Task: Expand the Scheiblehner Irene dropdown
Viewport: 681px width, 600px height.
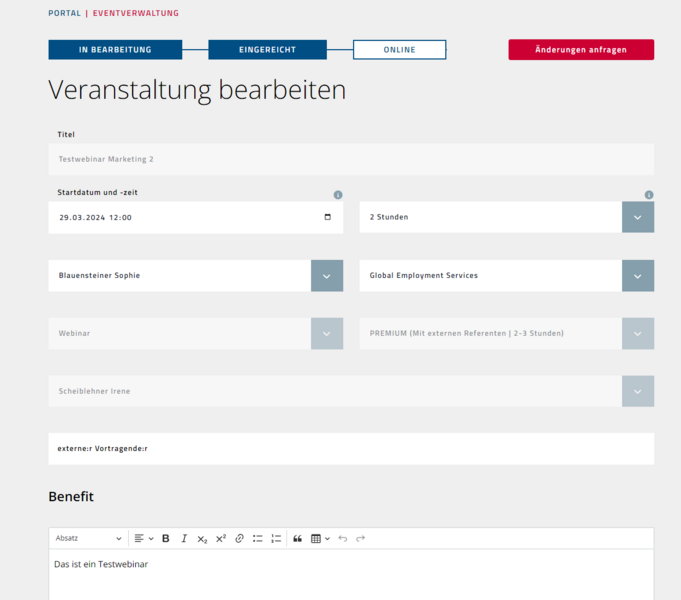Action: click(x=638, y=391)
